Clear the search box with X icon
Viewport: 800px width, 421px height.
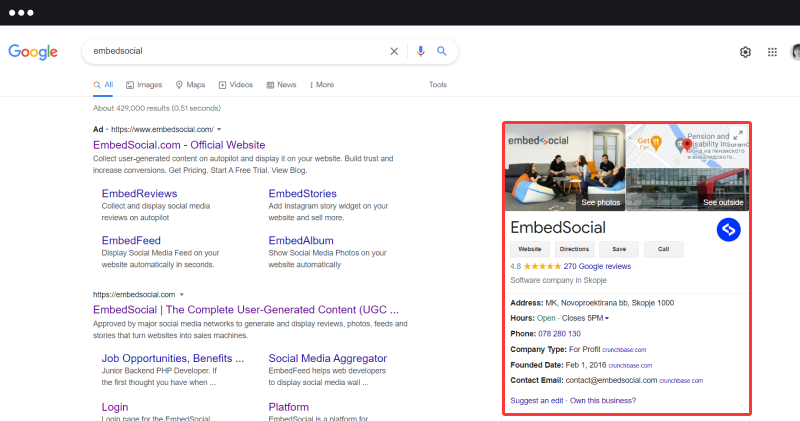point(394,51)
